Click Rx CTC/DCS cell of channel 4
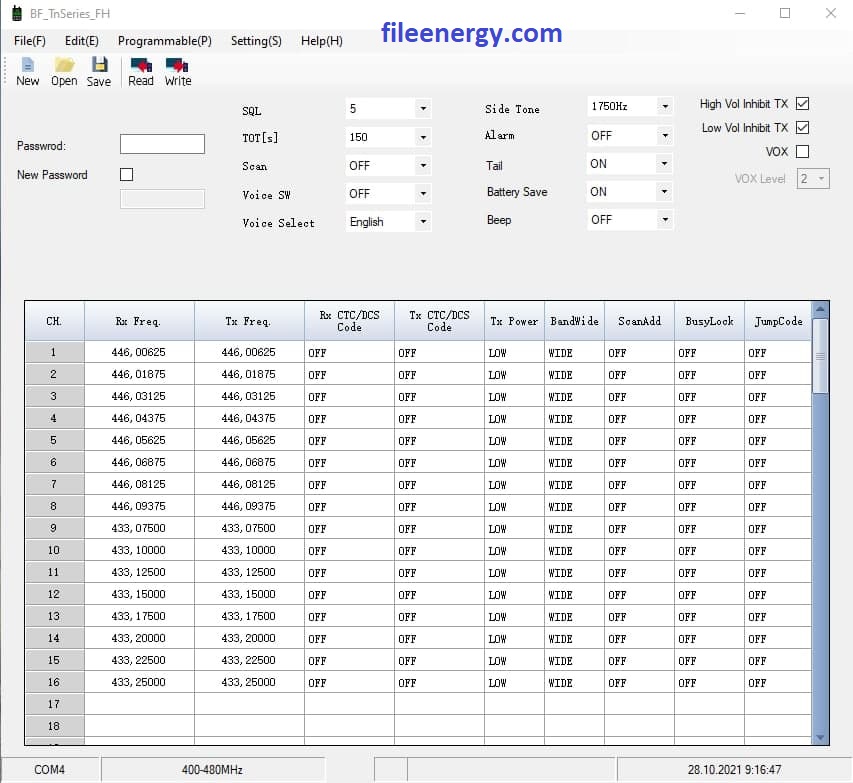The width and height of the screenshot is (853, 783). point(349,418)
